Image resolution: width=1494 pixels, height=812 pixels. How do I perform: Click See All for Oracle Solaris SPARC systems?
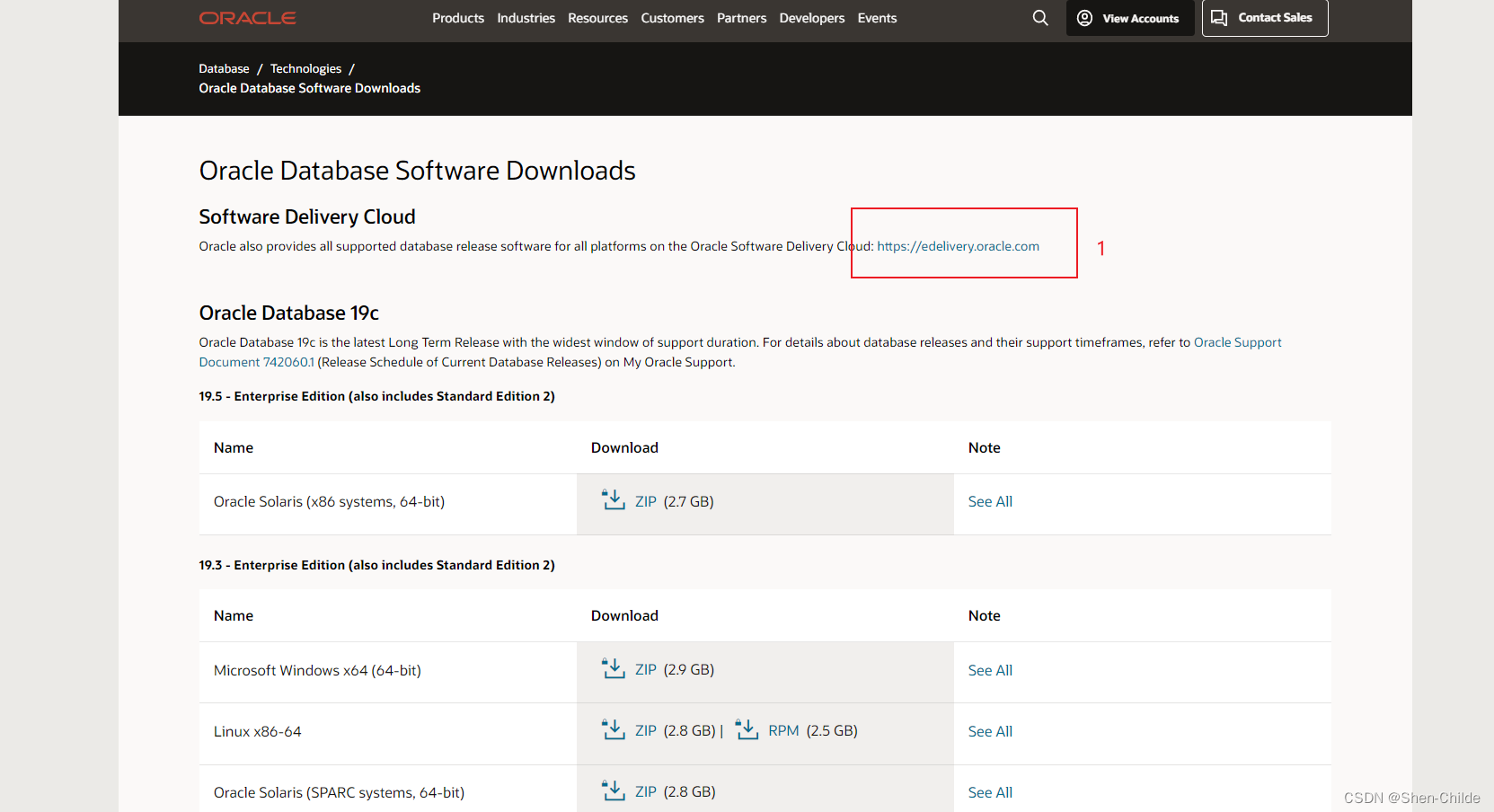990,792
